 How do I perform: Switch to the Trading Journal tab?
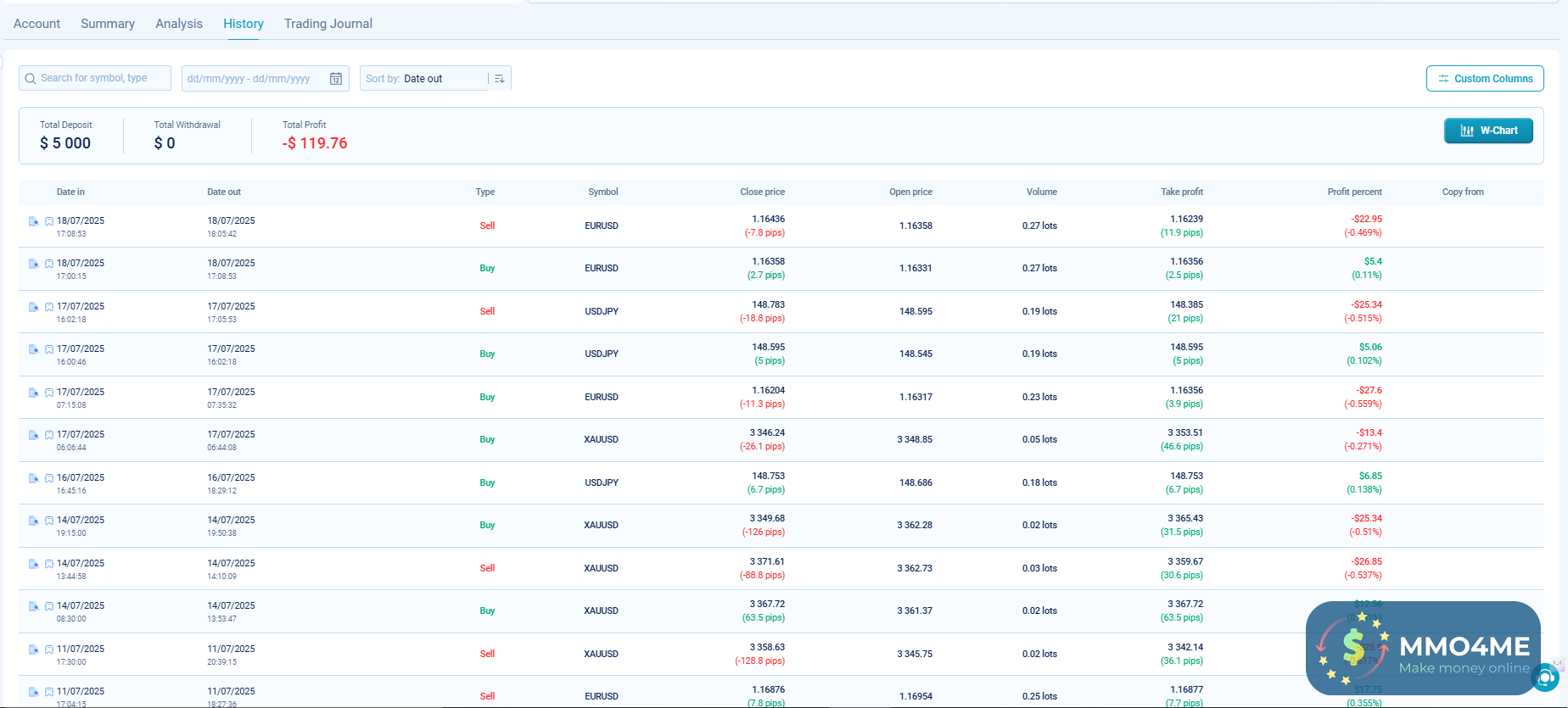[328, 24]
